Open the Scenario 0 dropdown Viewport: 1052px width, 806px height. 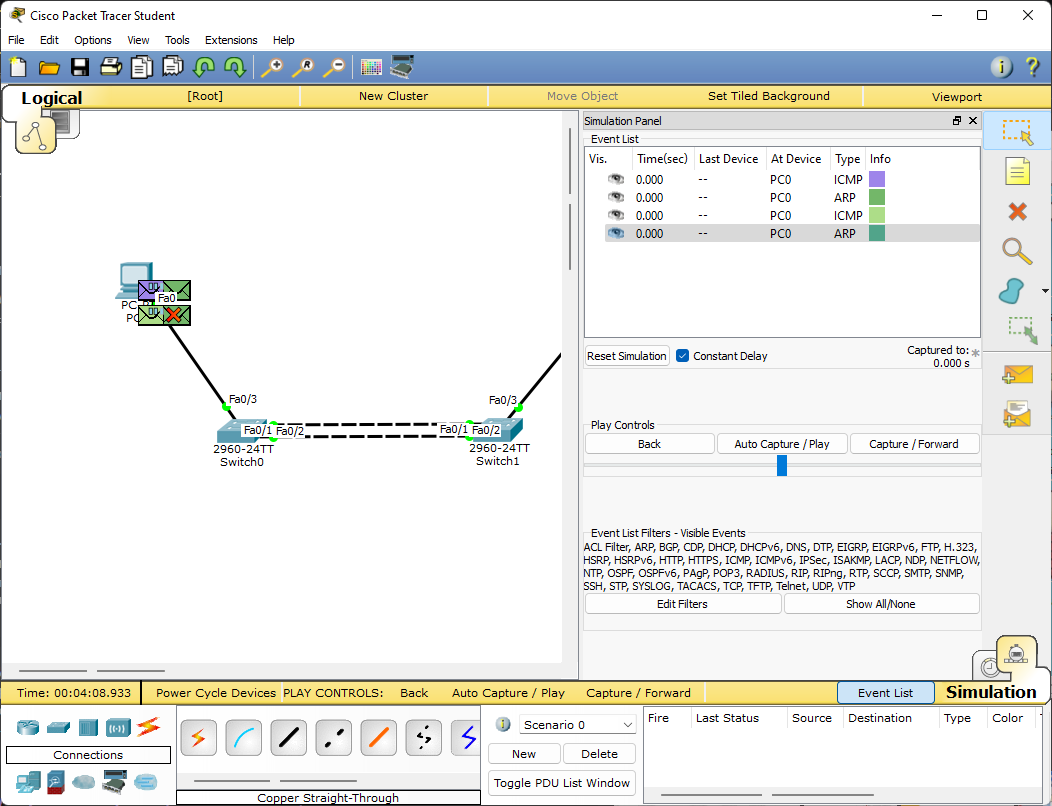click(577, 725)
